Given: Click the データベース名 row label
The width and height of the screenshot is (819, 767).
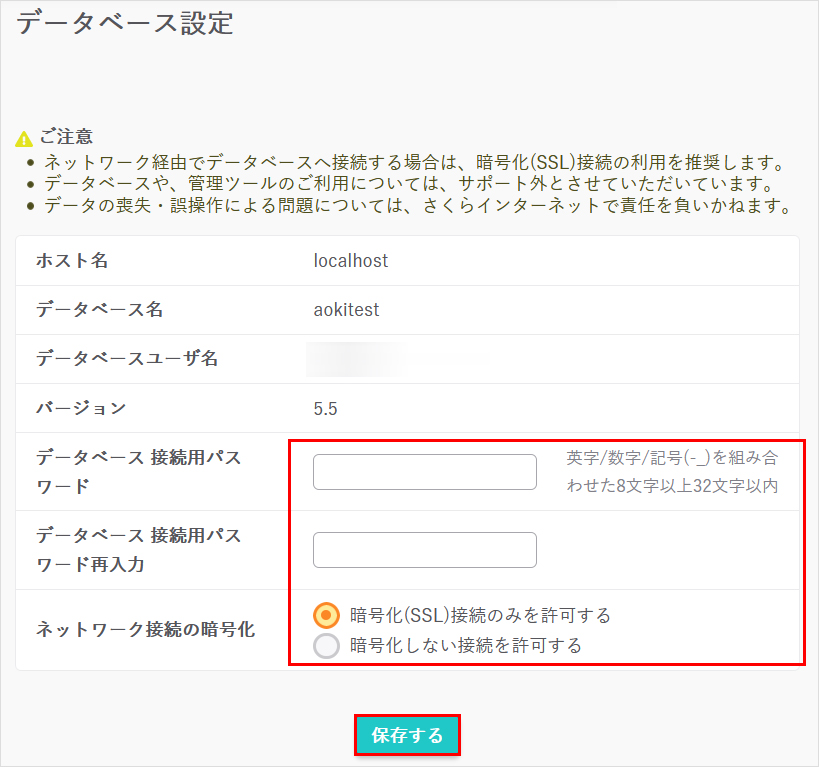Looking at the screenshot, I should 99,310.
